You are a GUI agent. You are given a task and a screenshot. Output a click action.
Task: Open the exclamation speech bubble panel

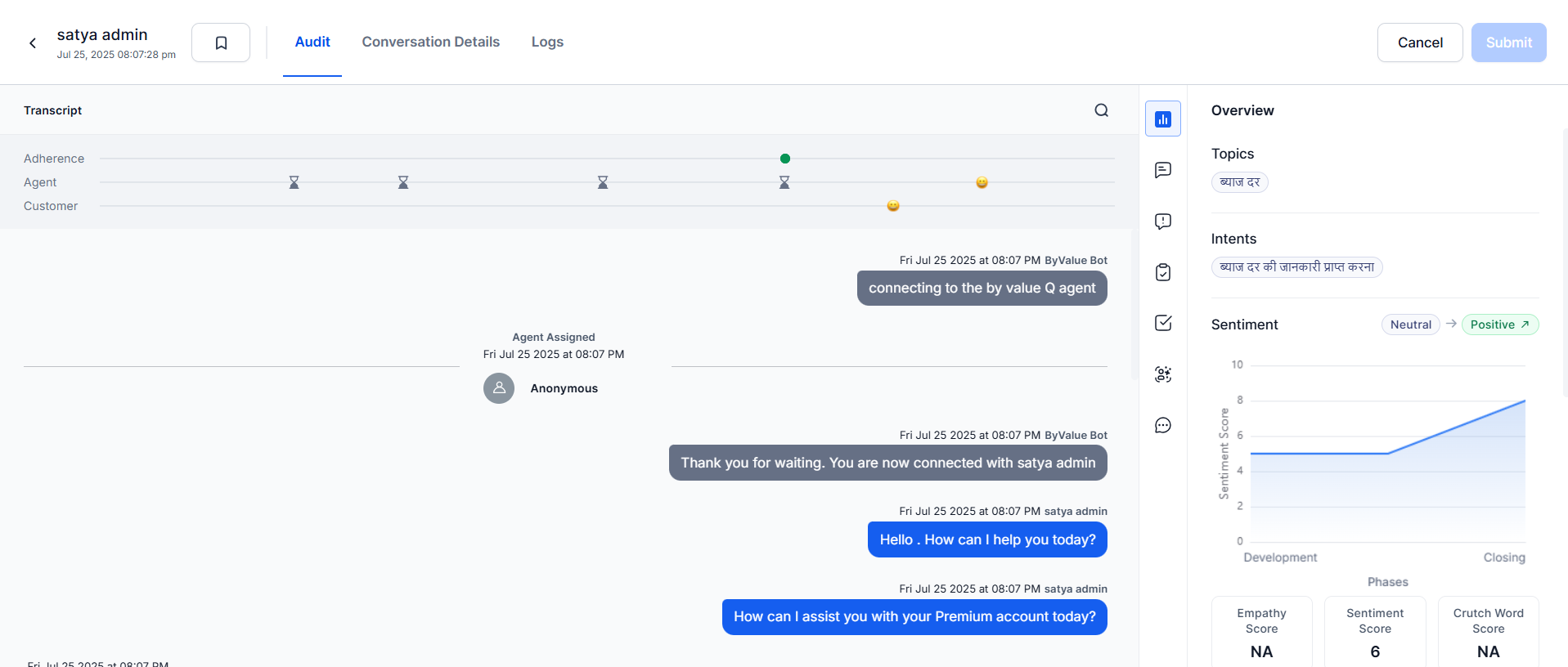point(1162,222)
